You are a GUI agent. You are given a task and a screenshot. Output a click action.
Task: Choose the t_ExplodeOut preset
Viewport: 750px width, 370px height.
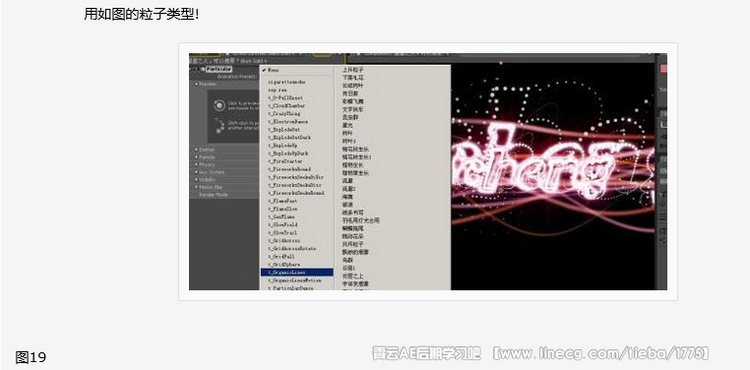(284, 130)
